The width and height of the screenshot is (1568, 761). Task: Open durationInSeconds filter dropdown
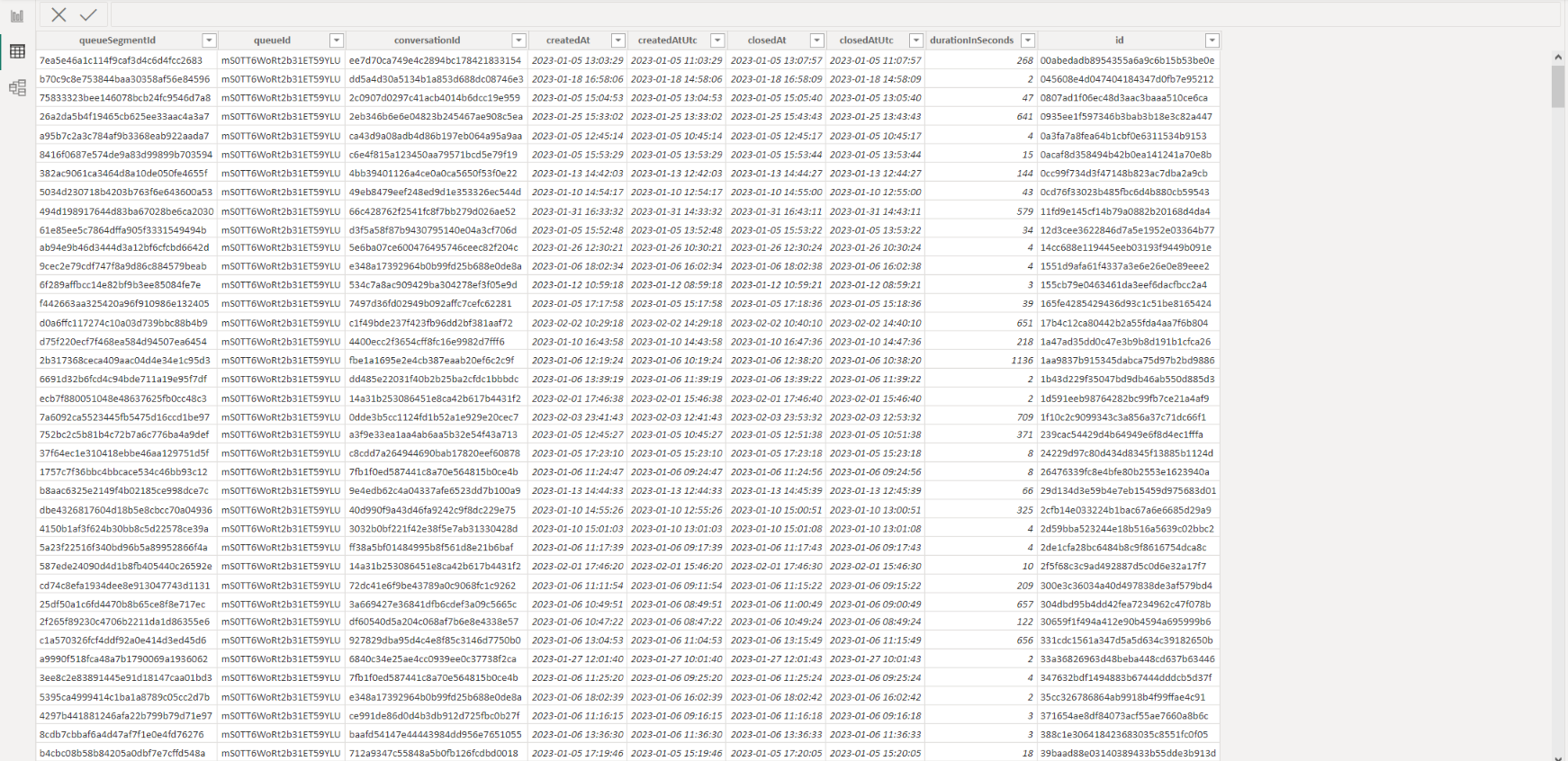[1027, 40]
